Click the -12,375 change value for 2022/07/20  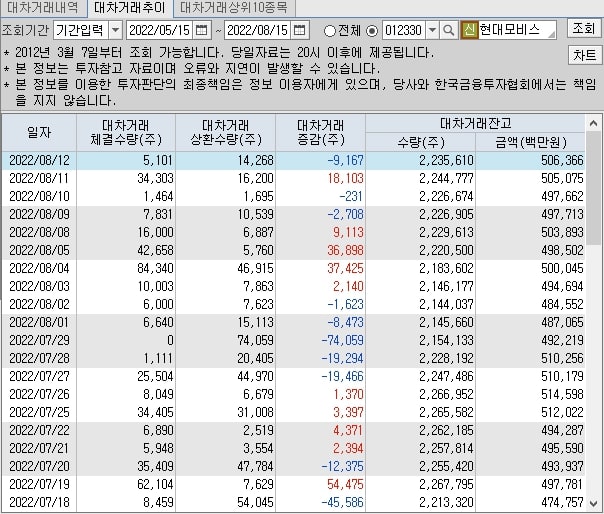point(342,466)
